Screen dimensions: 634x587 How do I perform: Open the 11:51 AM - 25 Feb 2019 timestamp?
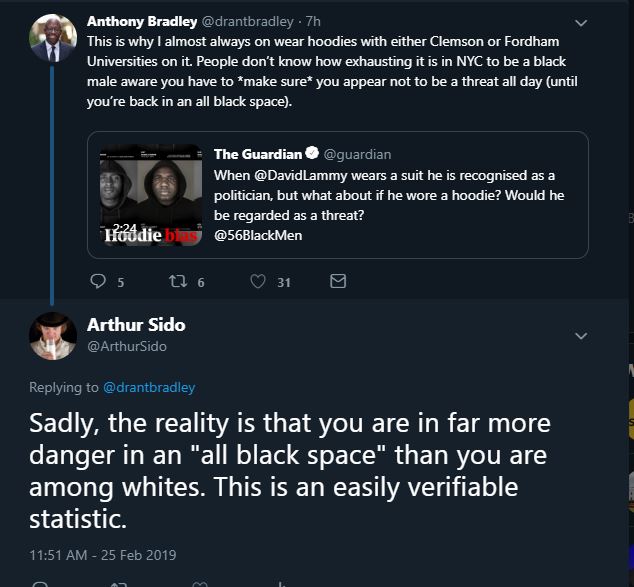click(103, 555)
